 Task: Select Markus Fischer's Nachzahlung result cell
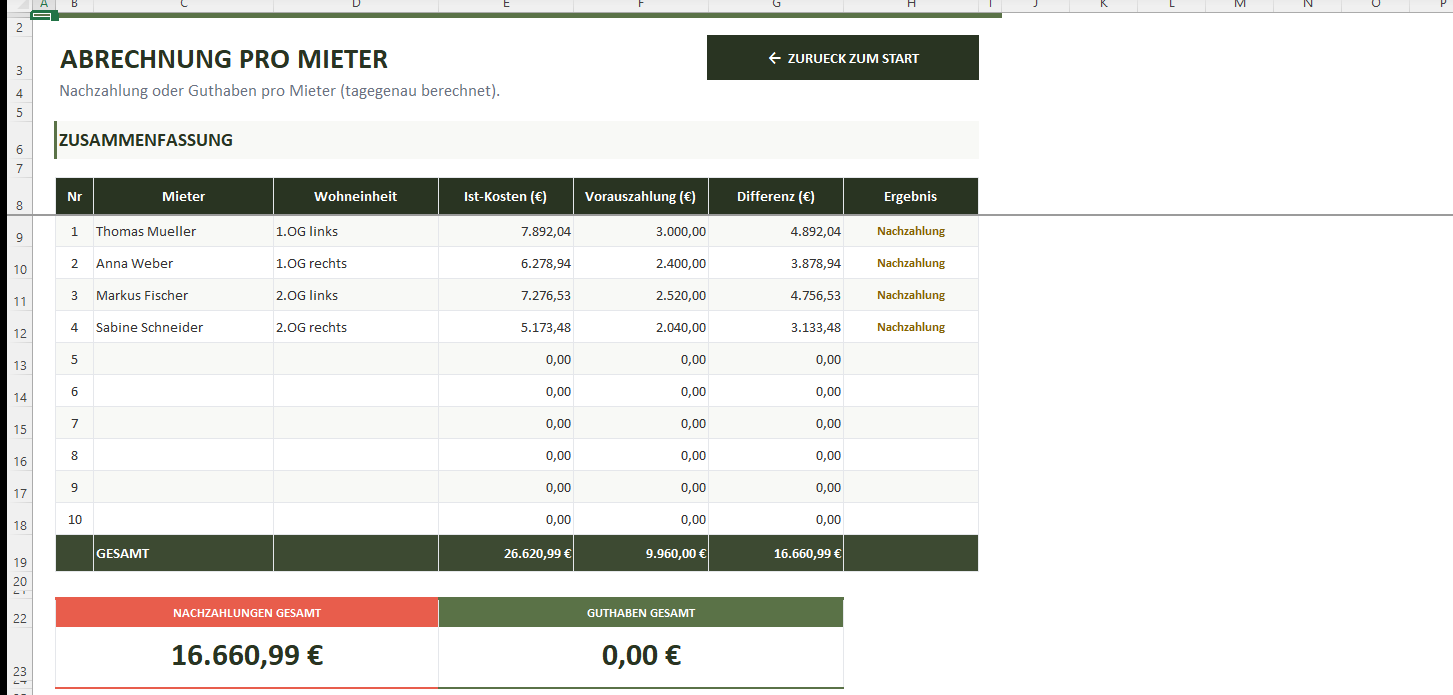pos(910,295)
